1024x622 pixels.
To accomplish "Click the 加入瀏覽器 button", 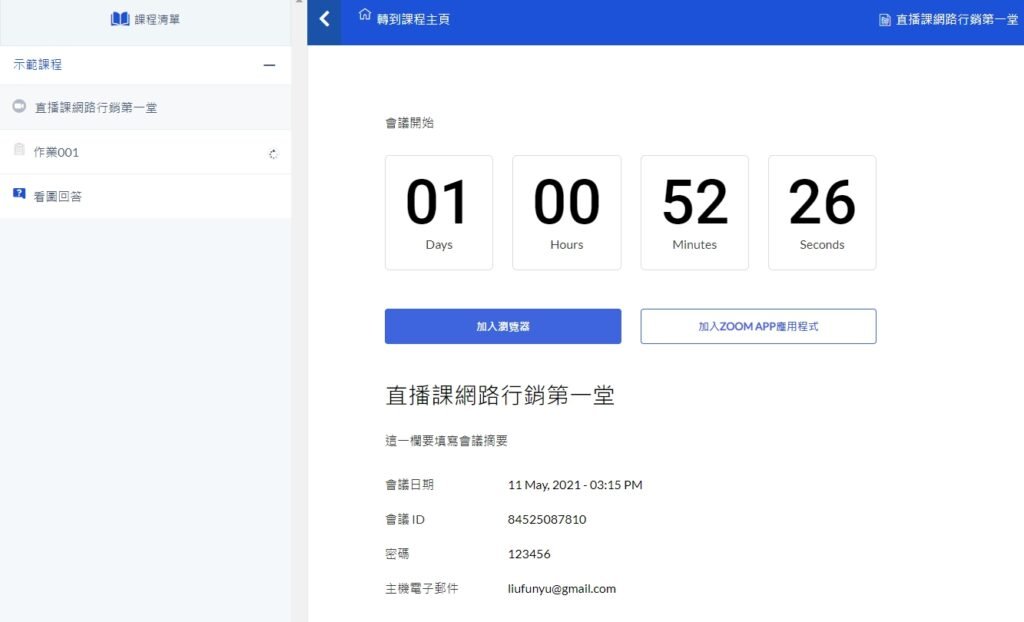I will (503, 326).
